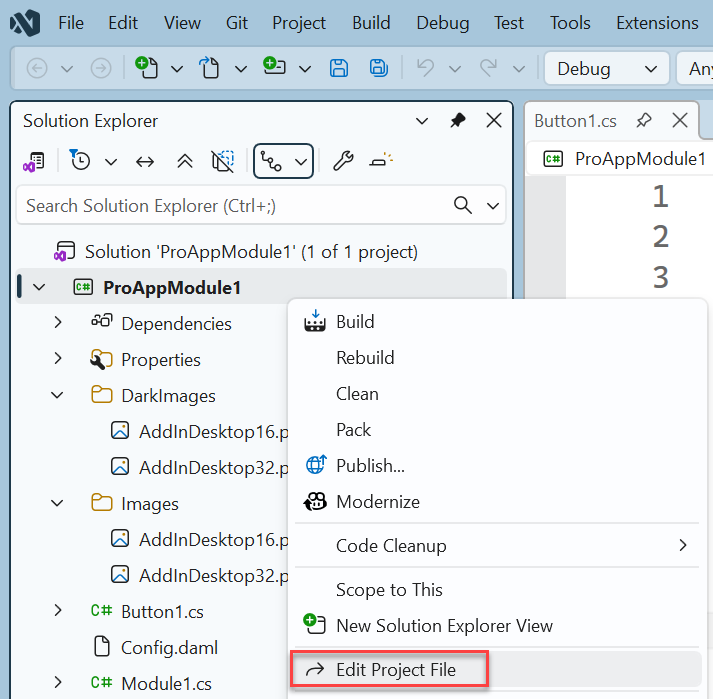Open the Debug menu

point(443,23)
